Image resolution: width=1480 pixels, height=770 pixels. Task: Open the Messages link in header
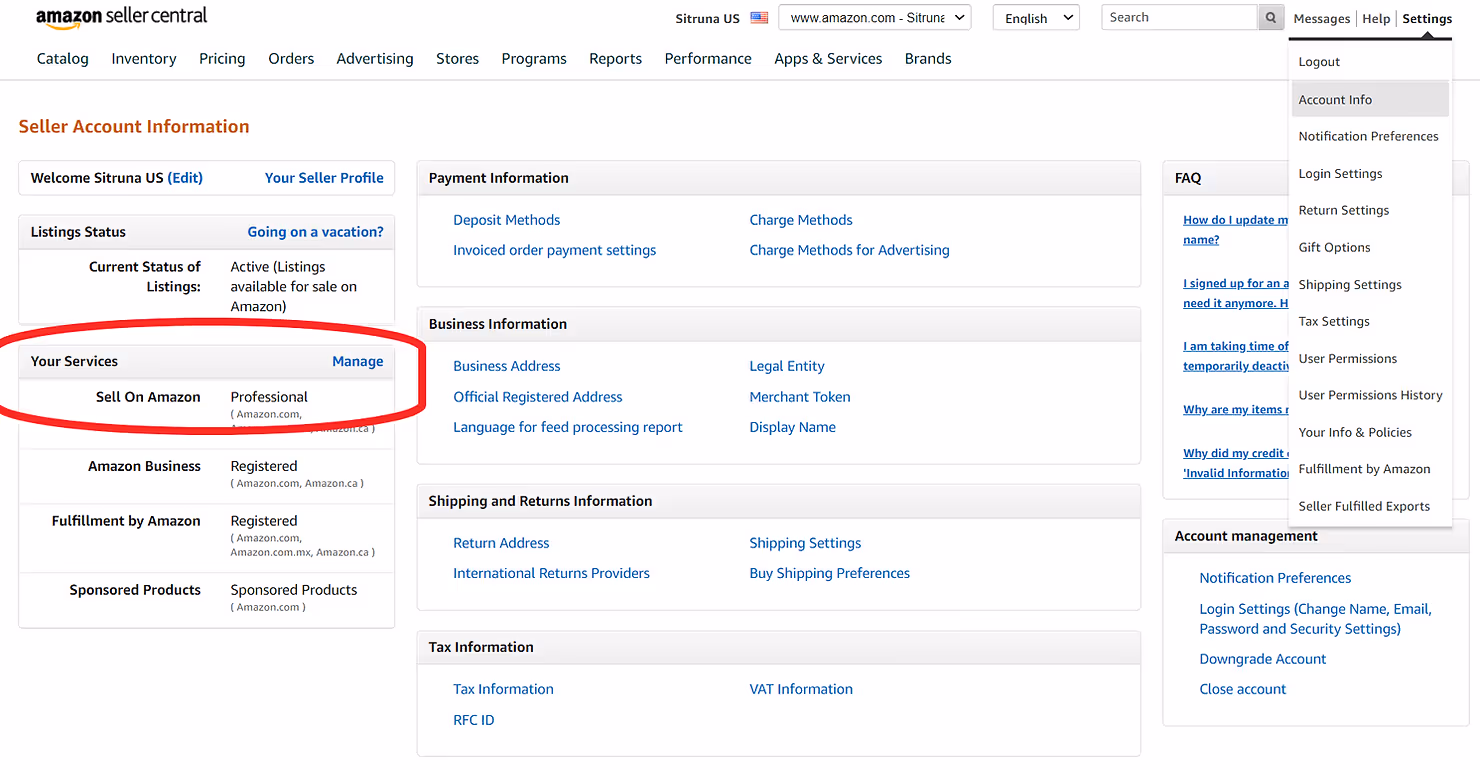(x=1321, y=18)
